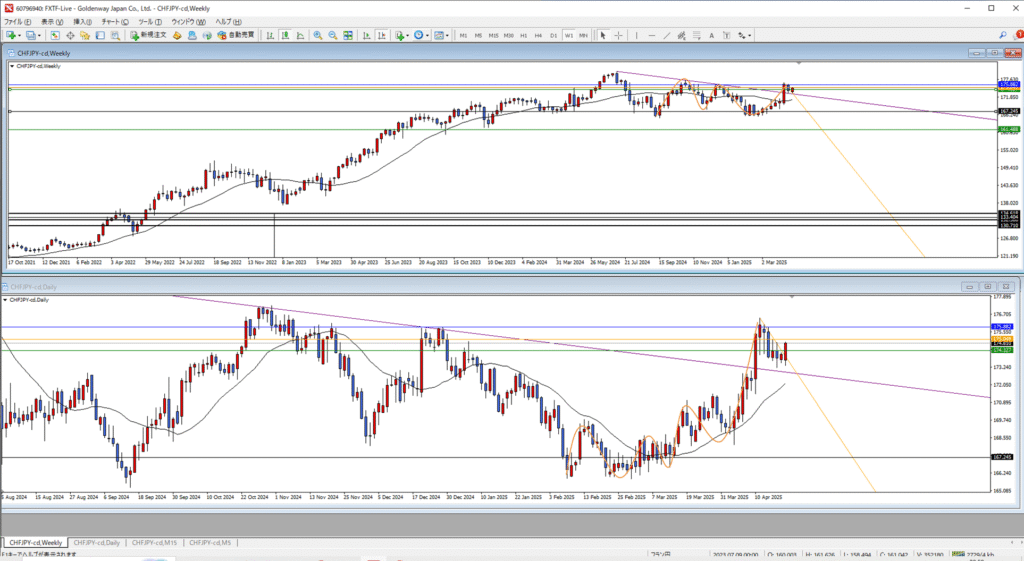Open the notifications chat bubble icon
This screenshot has height=561, width=1024.
[1017, 35]
